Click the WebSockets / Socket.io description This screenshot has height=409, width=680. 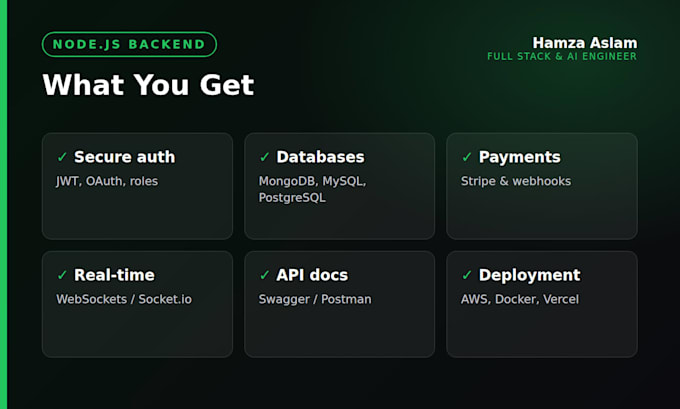point(124,299)
